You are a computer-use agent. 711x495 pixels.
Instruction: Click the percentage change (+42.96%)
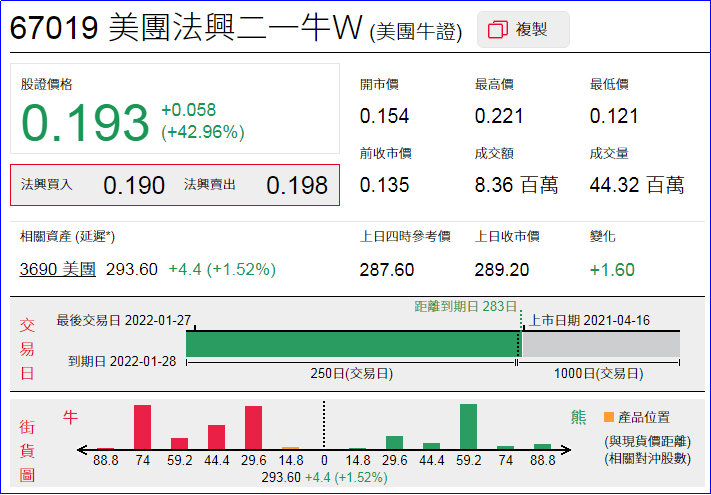pyautogui.click(x=203, y=132)
